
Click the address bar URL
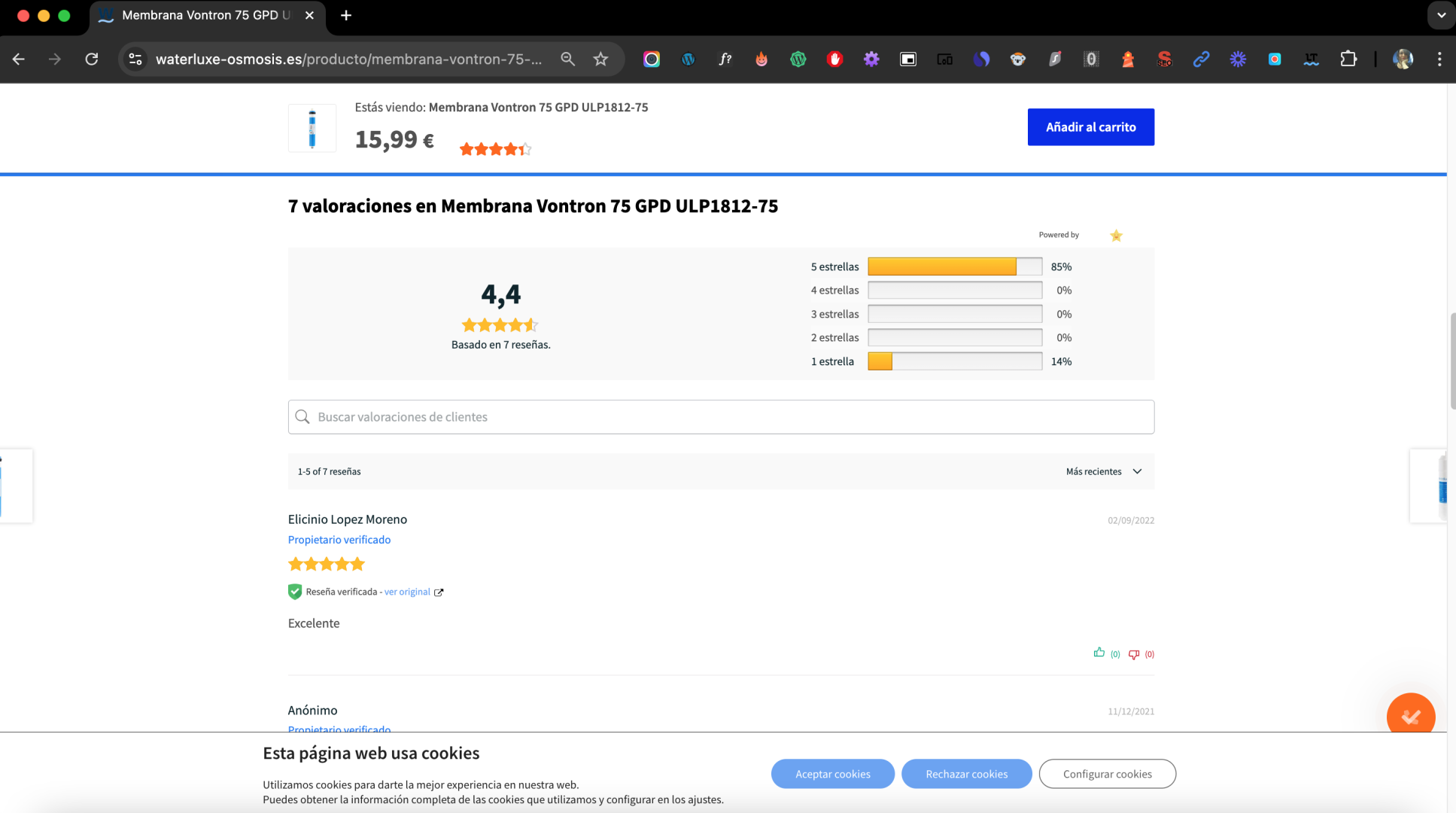tap(348, 59)
